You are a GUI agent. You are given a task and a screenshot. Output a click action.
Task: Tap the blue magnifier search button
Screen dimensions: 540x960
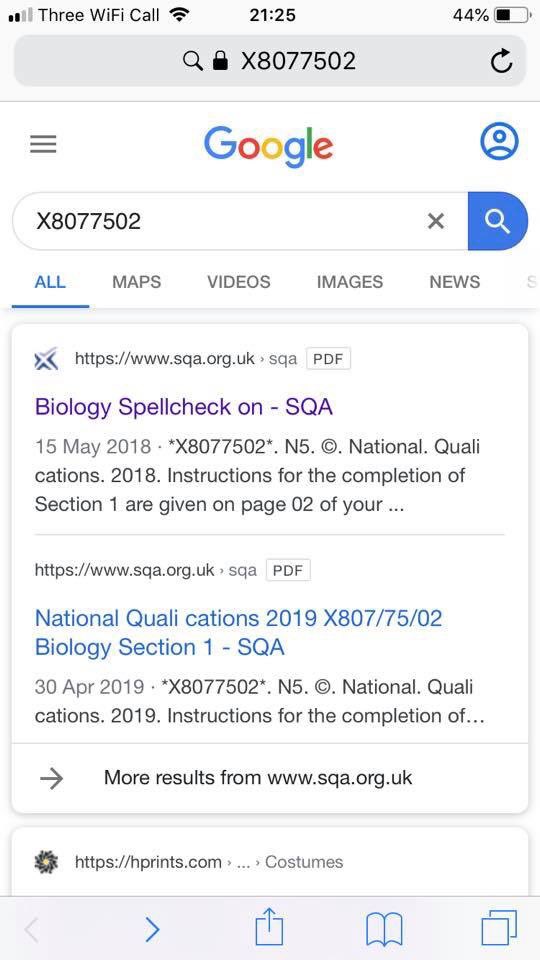(498, 221)
